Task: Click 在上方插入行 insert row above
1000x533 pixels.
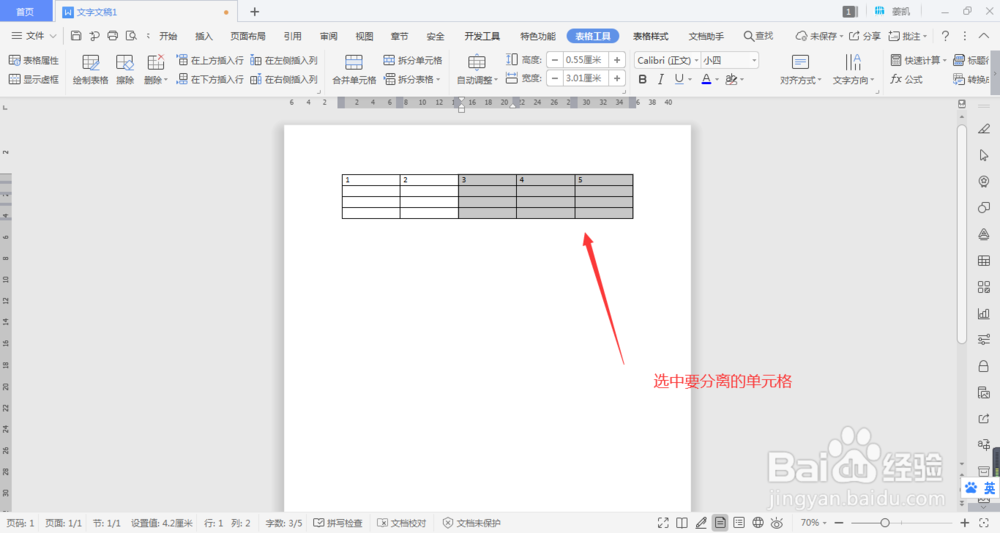Action: [210, 60]
